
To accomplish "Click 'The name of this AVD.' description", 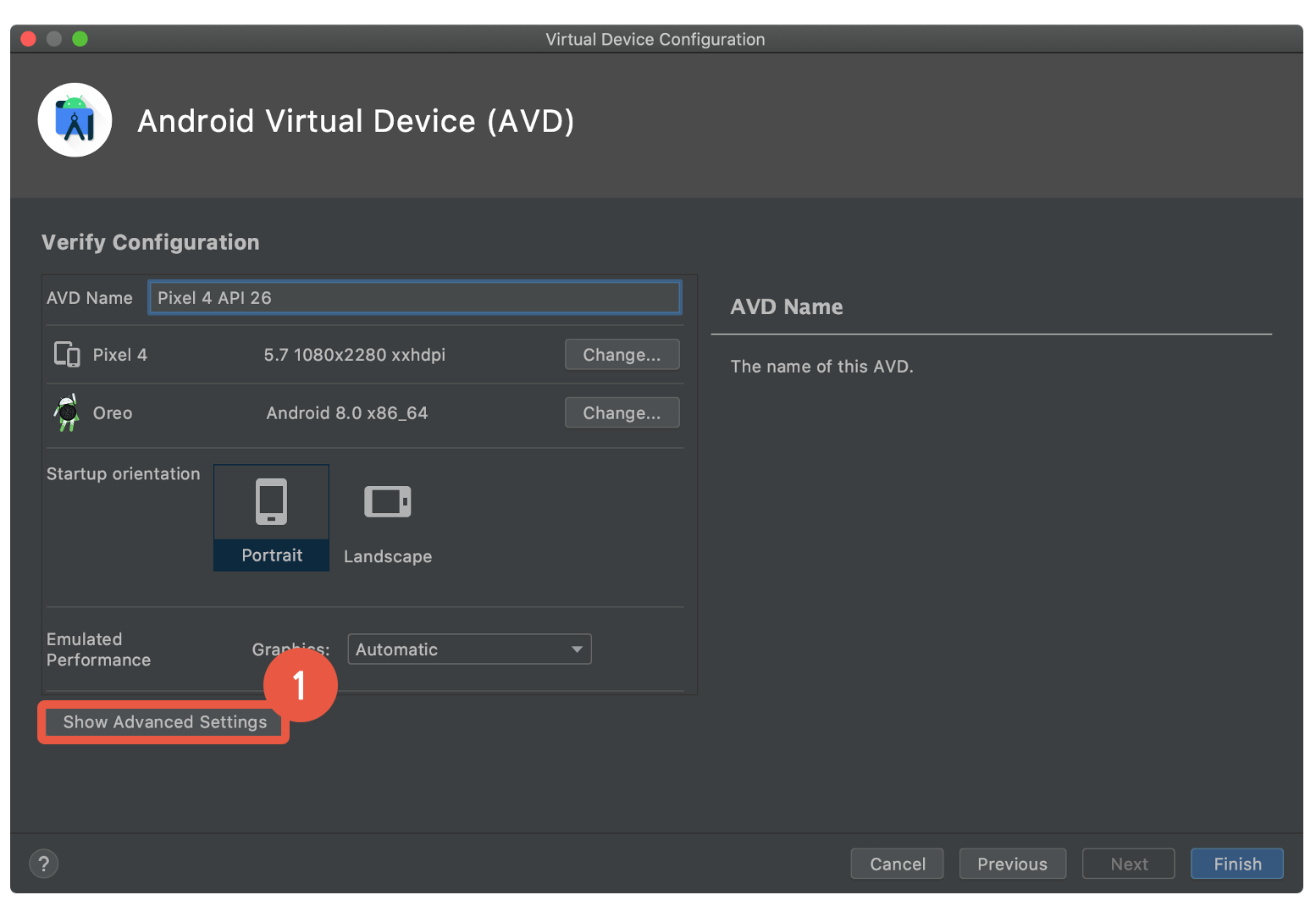I will (x=821, y=367).
